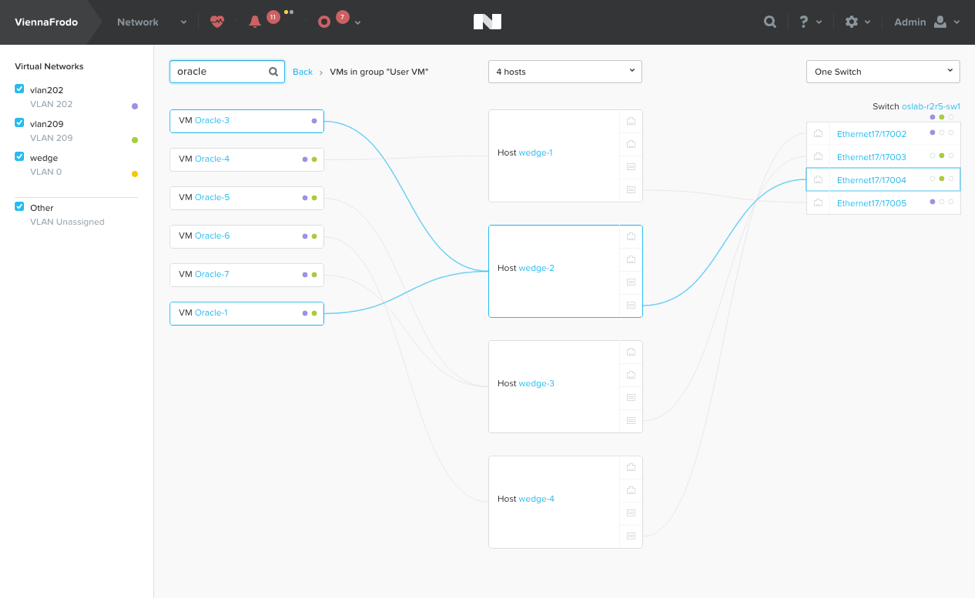Click the search magnifier in the top bar

tap(769, 20)
